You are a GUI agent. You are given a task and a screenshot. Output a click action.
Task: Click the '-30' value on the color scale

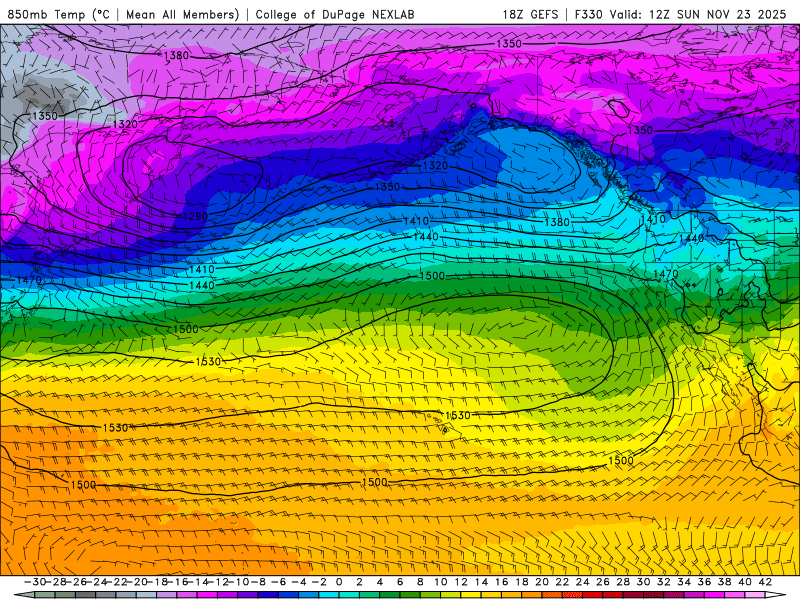(x=35, y=582)
